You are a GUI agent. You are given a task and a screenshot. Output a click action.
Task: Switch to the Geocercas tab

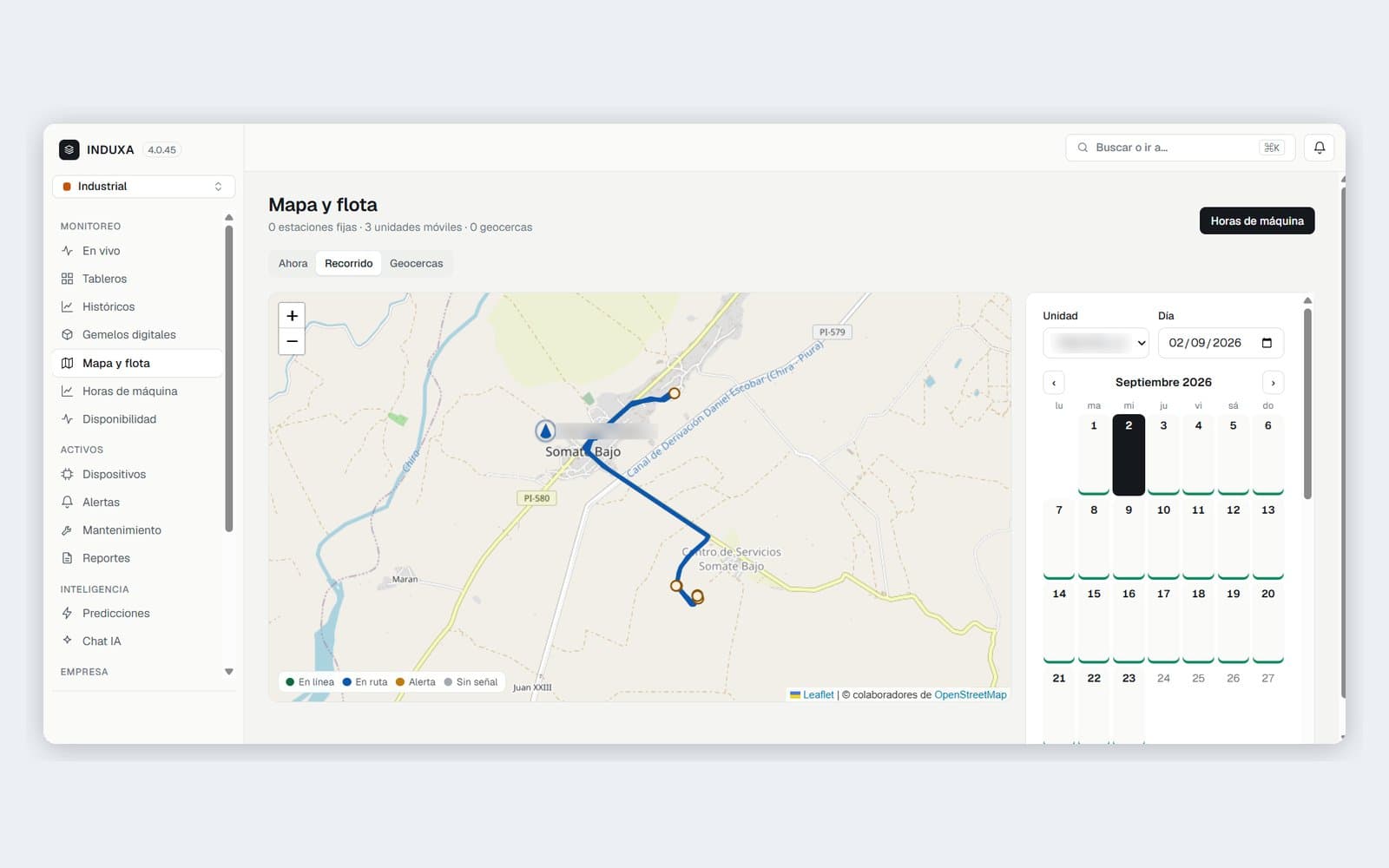416,263
